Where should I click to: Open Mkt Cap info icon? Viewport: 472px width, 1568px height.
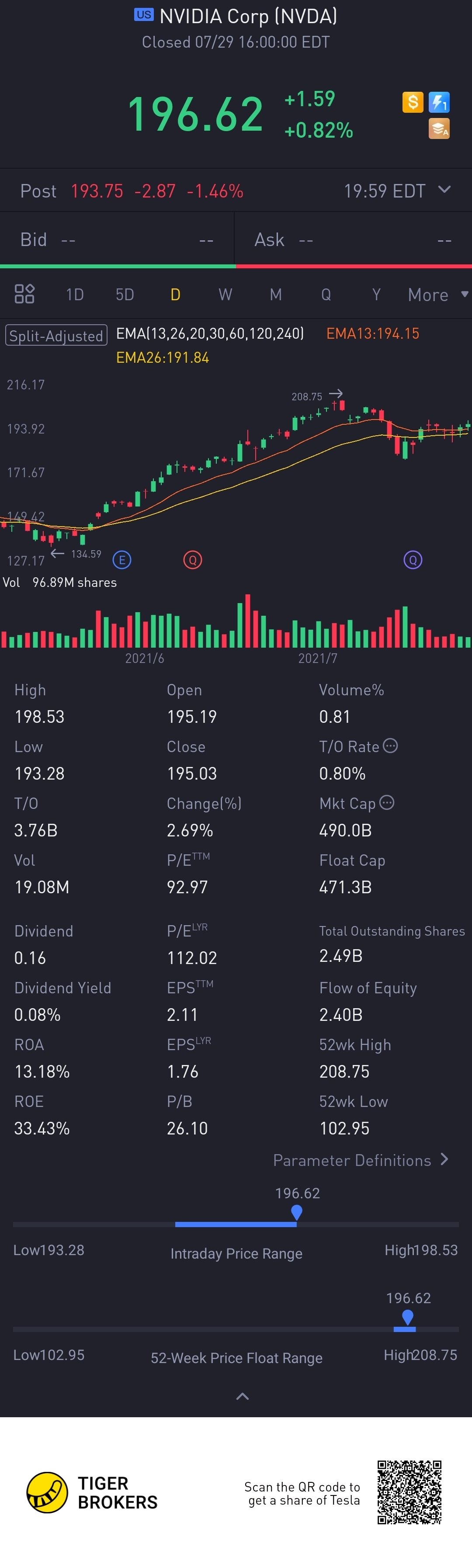click(x=387, y=802)
